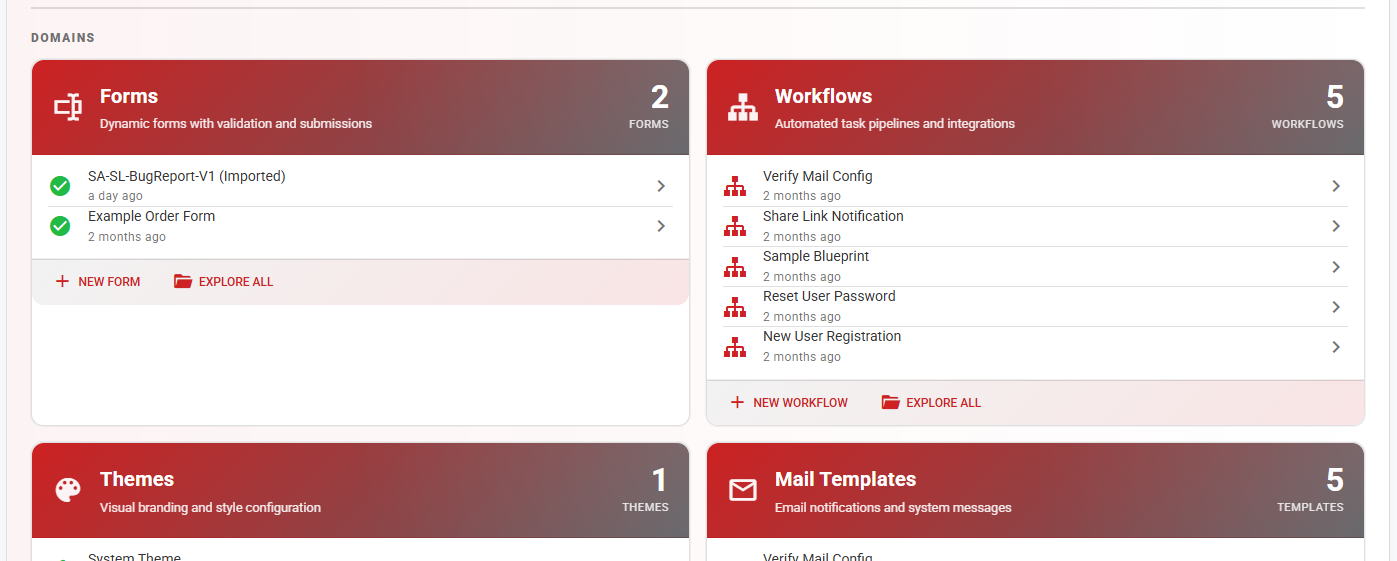Open chevron for Sample Blueprint

tap(1336, 266)
